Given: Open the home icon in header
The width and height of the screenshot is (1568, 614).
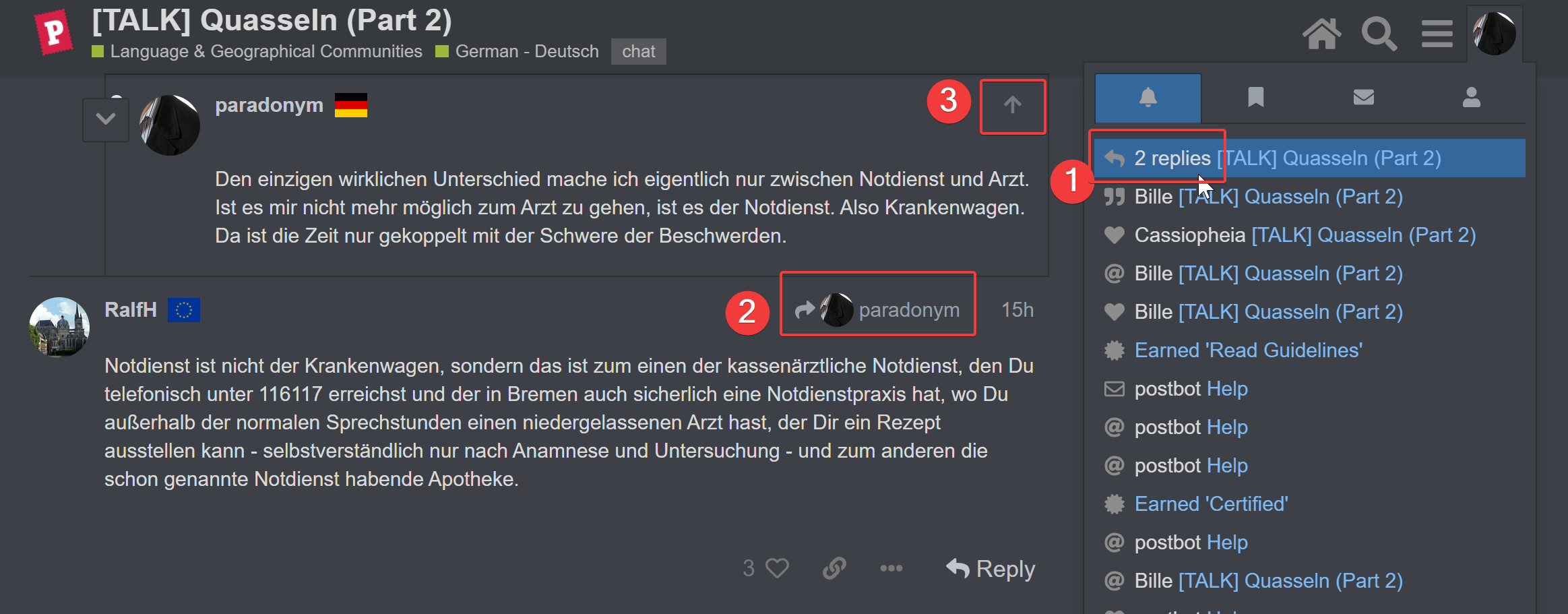Looking at the screenshot, I should (x=1321, y=34).
